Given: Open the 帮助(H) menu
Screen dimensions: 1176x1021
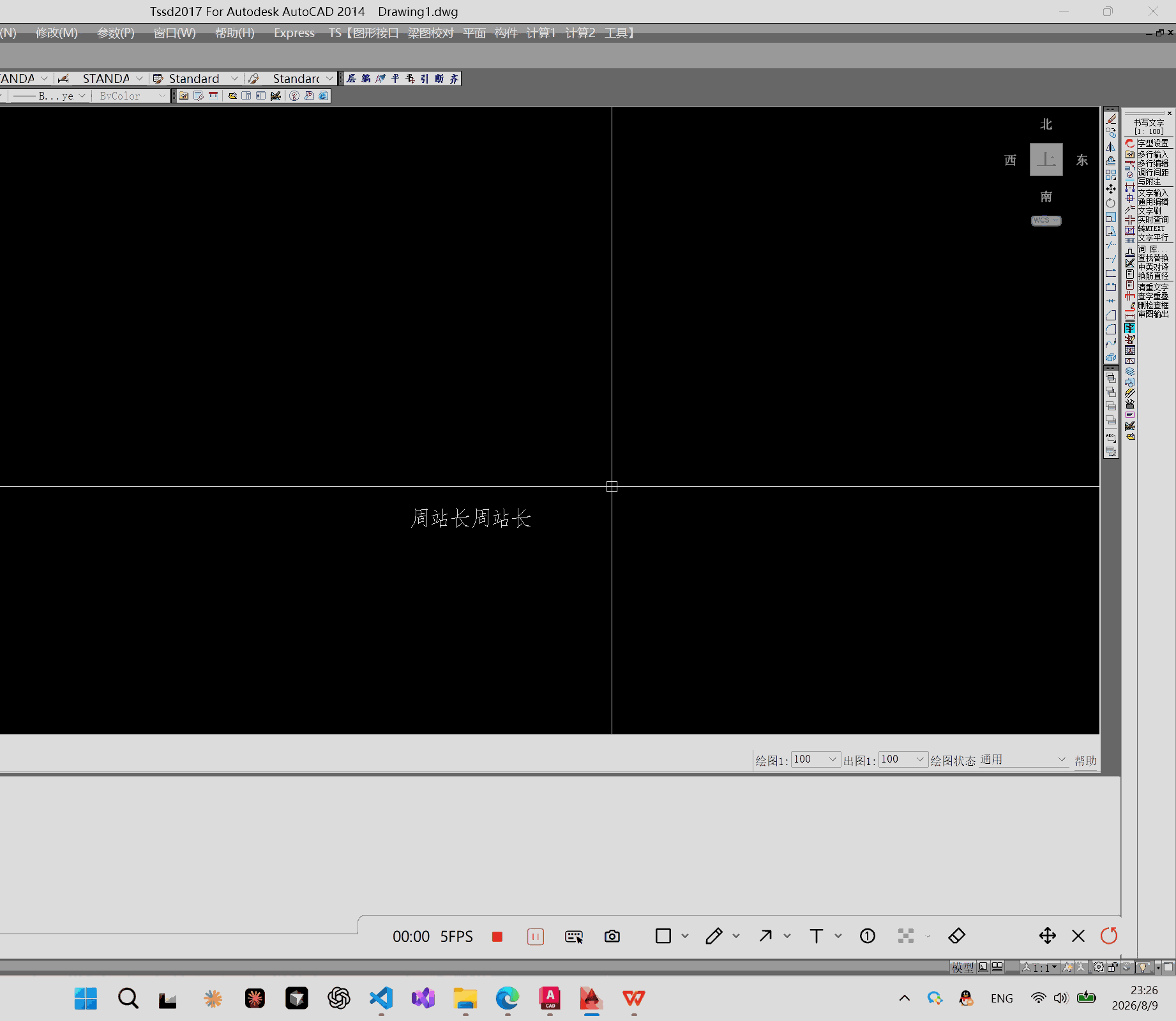Looking at the screenshot, I should (235, 33).
